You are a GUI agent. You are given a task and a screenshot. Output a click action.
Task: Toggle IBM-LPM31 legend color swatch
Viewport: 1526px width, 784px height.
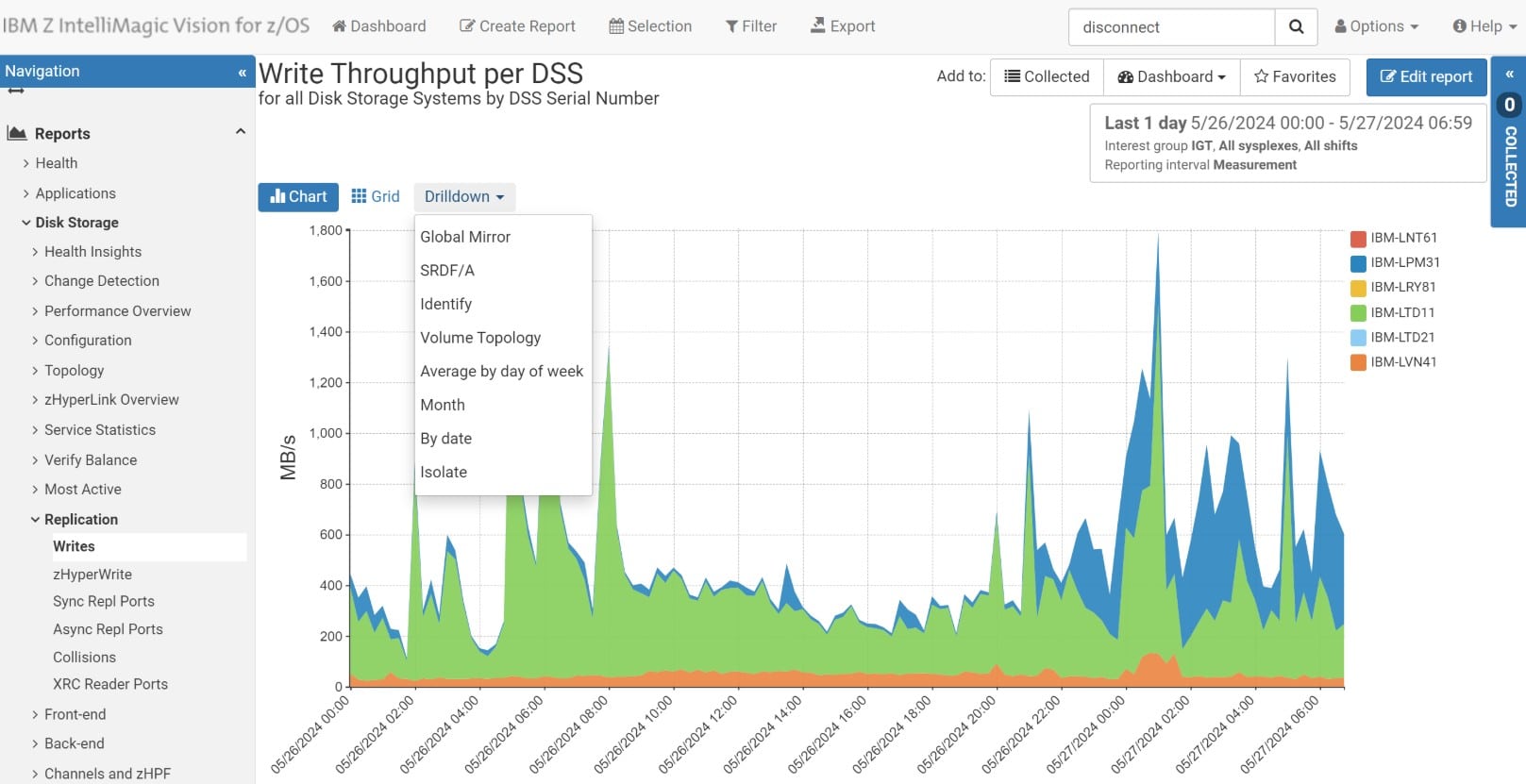pos(1358,262)
